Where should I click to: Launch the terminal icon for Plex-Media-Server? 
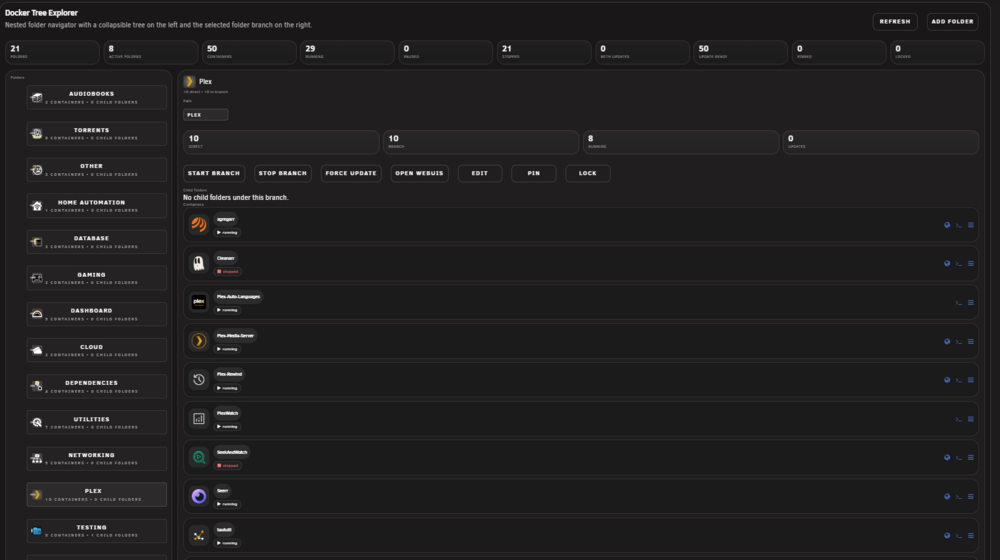point(959,341)
